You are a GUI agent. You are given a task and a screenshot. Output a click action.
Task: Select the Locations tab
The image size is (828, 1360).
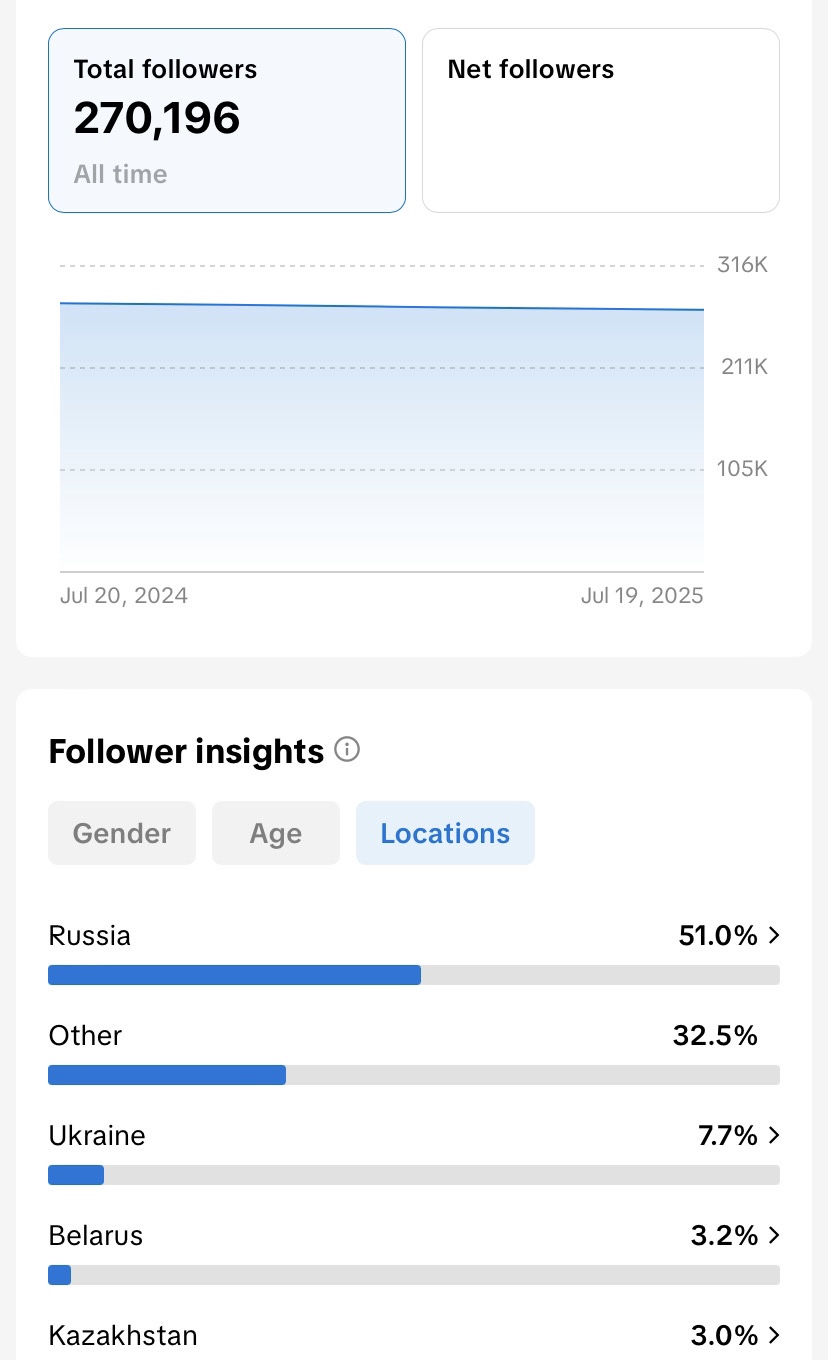pyautogui.click(x=445, y=833)
